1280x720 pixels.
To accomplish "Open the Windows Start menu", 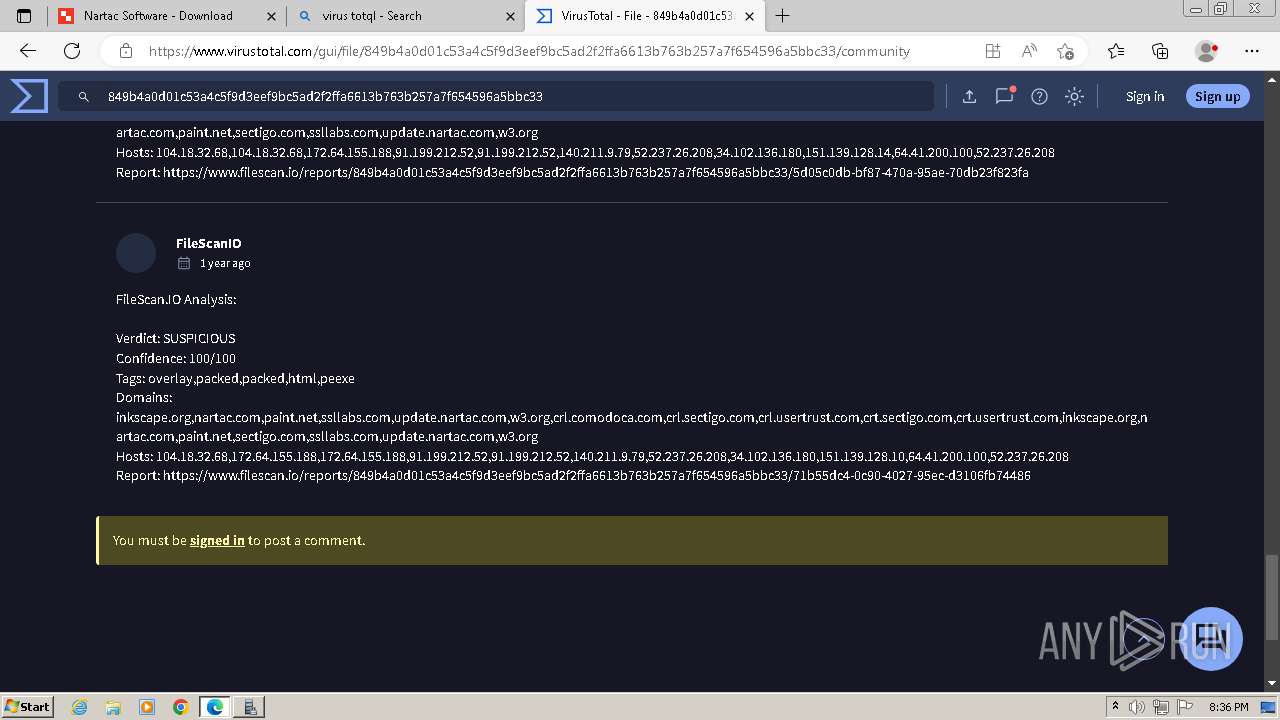I will tap(27, 706).
